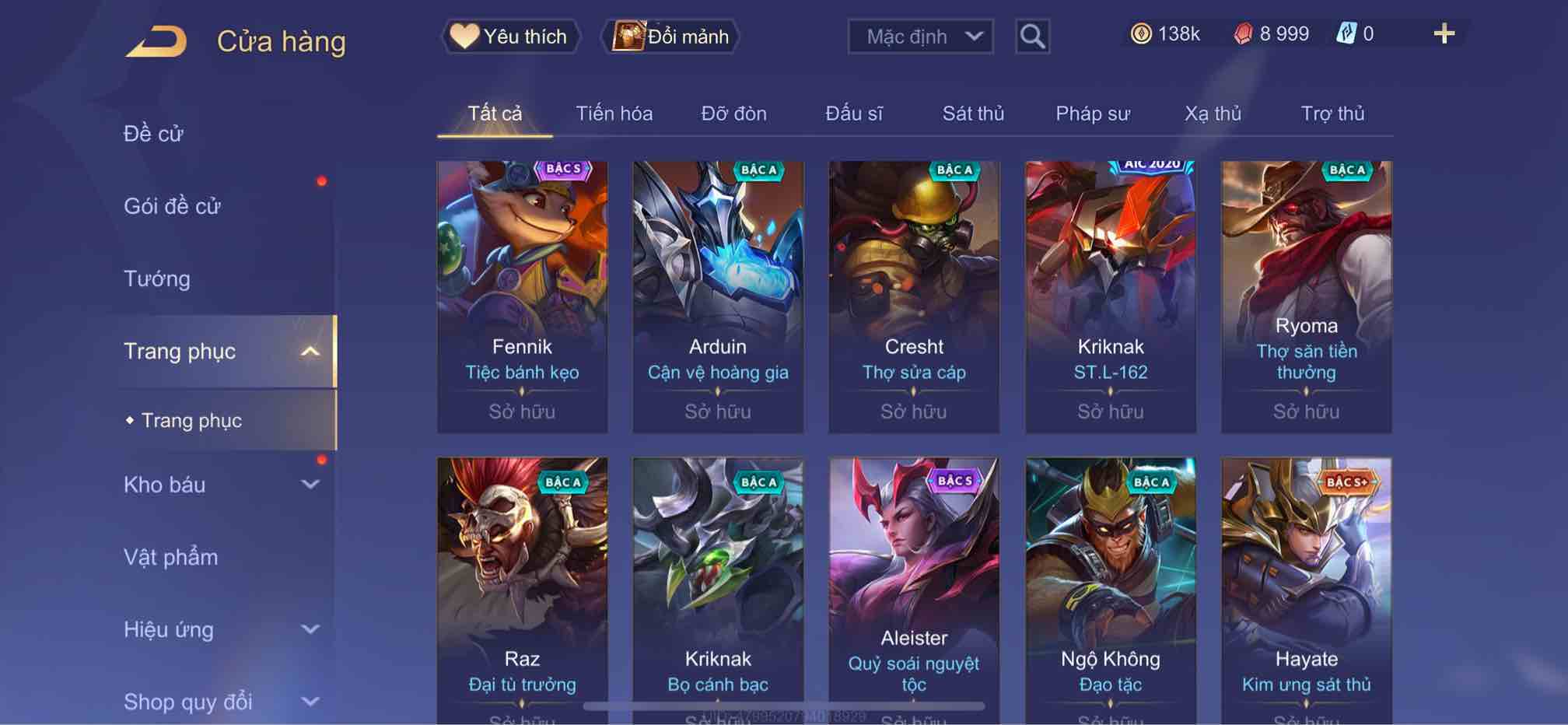Open the Đổi mảnh chest icon

[628, 36]
